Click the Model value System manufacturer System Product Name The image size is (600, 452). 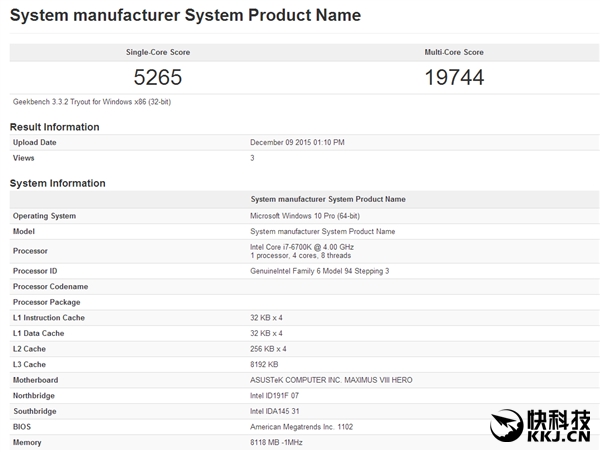[323, 231]
